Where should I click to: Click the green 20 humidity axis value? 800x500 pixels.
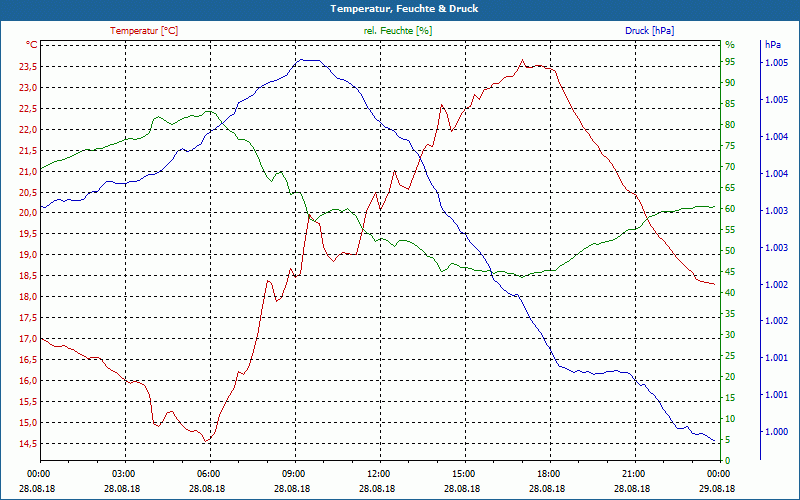[730, 377]
